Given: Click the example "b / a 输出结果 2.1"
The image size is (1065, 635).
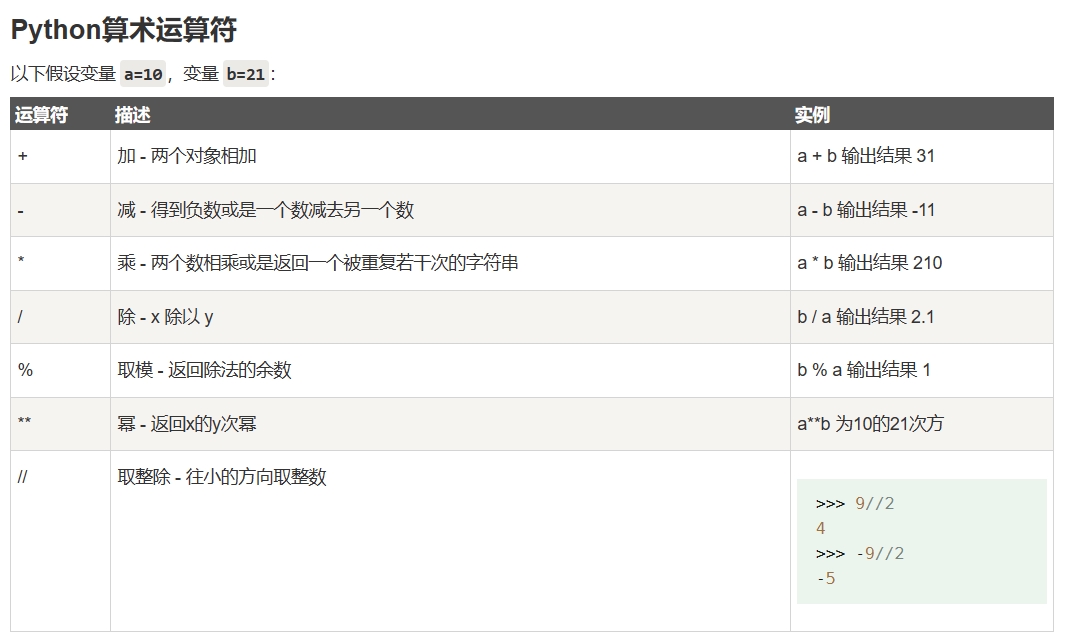Looking at the screenshot, I should [x=866, y=317].
